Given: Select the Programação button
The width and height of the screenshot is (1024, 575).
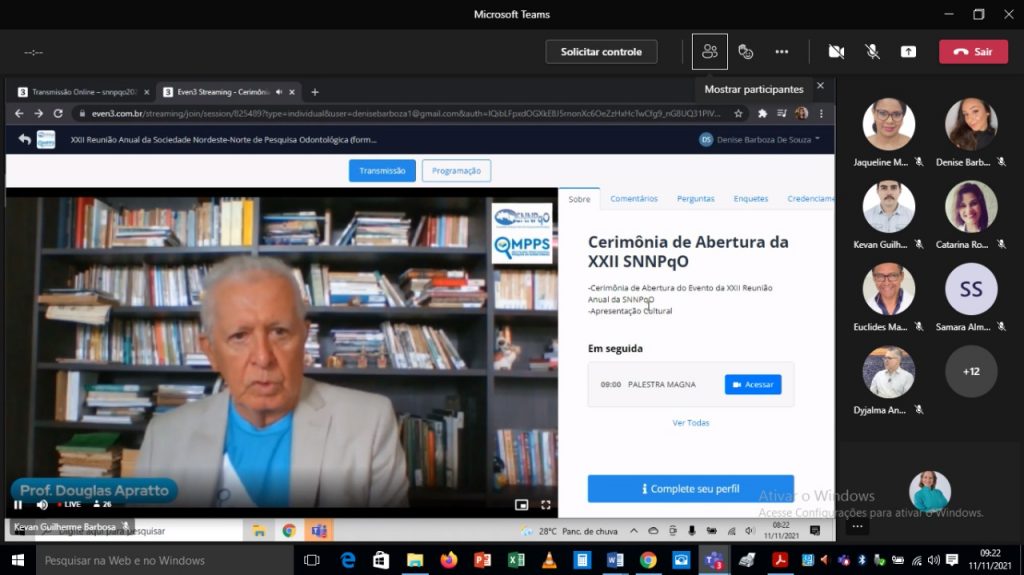Looking at the screenshot, I should click(456, 171).
